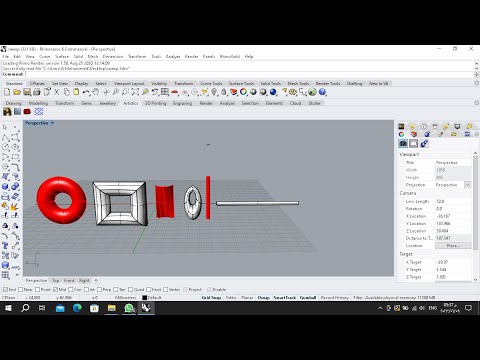
Task: Click the taskbar search magnifier icon
Action: 25,308
